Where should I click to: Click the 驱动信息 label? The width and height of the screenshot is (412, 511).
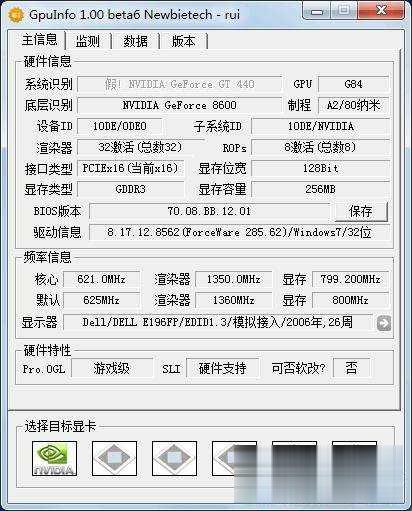pos(57,232)
